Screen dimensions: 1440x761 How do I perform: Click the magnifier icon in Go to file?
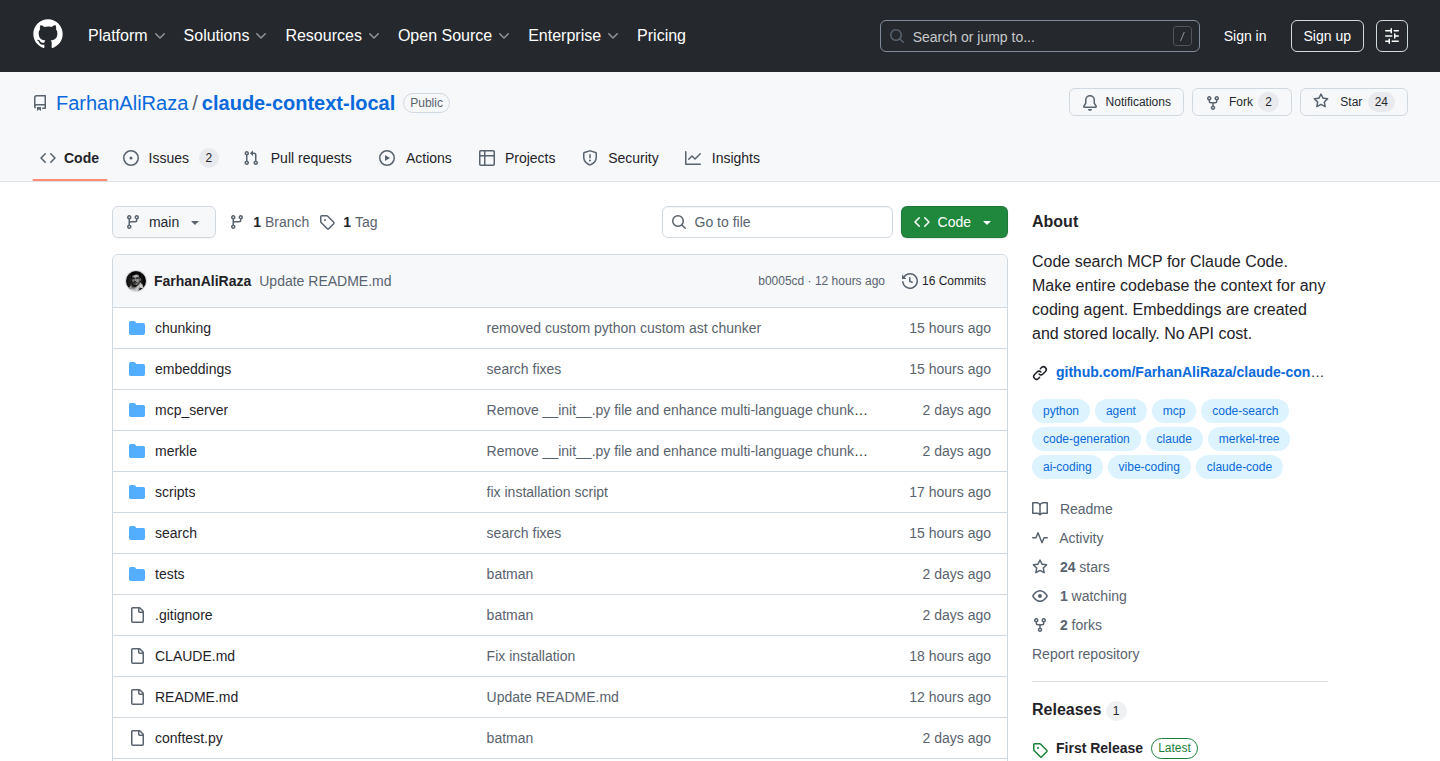679,222
